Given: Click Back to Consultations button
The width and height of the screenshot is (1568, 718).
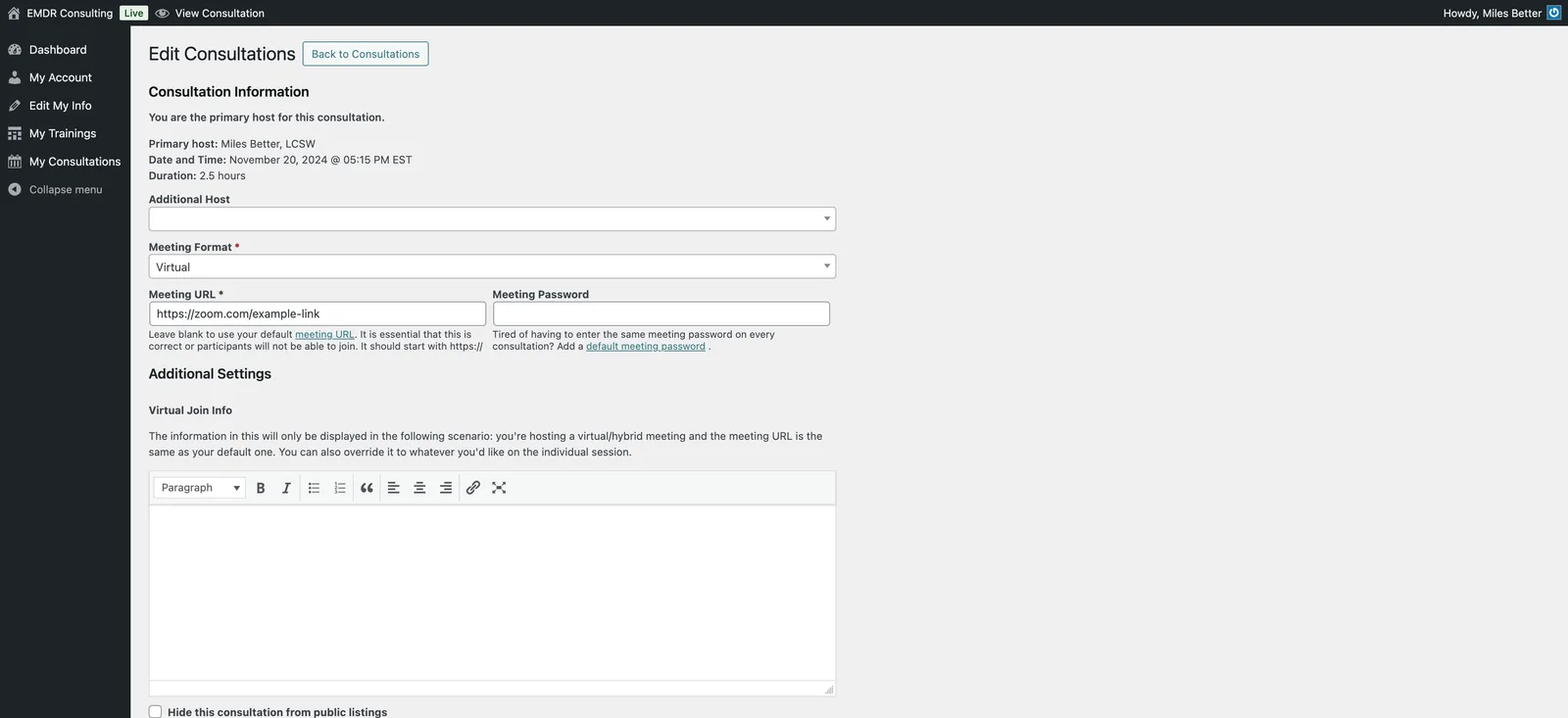Looking at the screenshot, I should [366, 54].
